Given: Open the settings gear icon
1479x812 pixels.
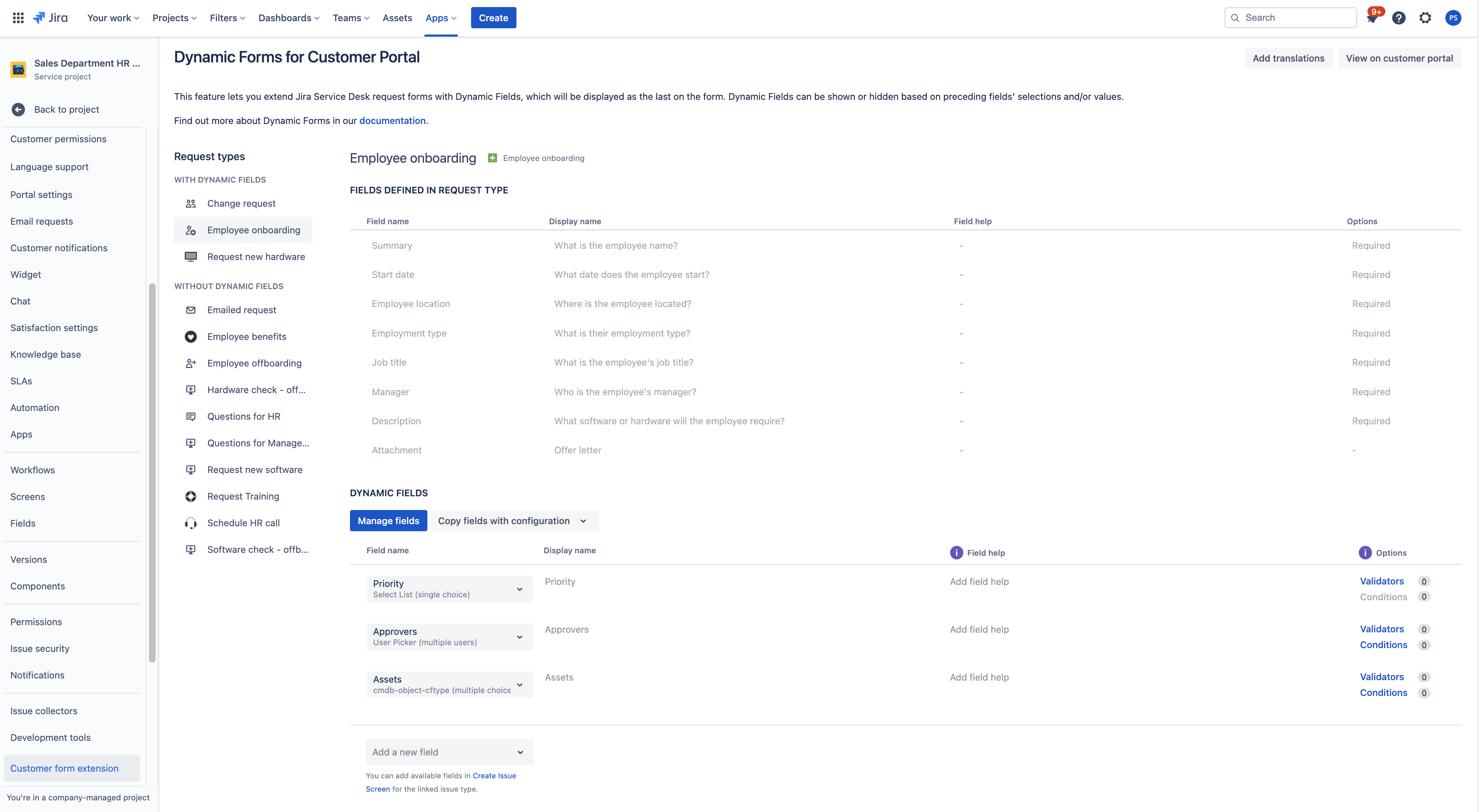Looking at the screenshot, I should tap(1425, 18).
